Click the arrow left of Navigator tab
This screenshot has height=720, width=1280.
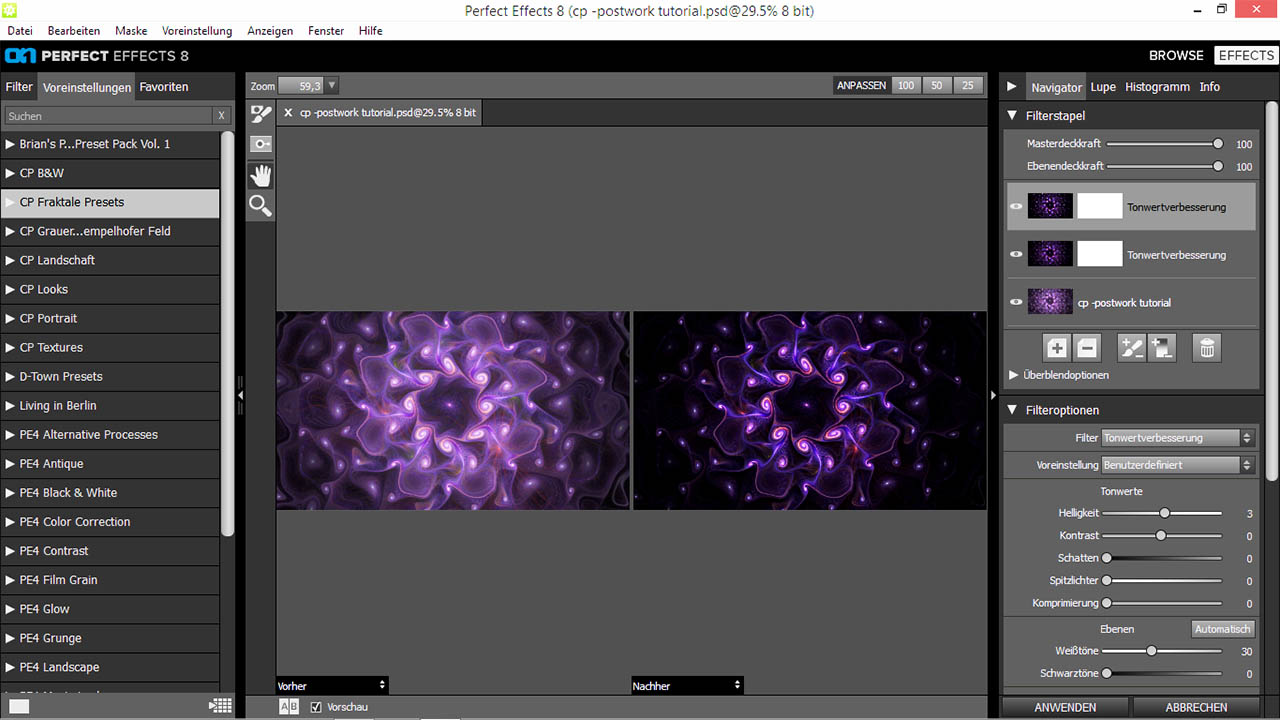coord(1011,87)
